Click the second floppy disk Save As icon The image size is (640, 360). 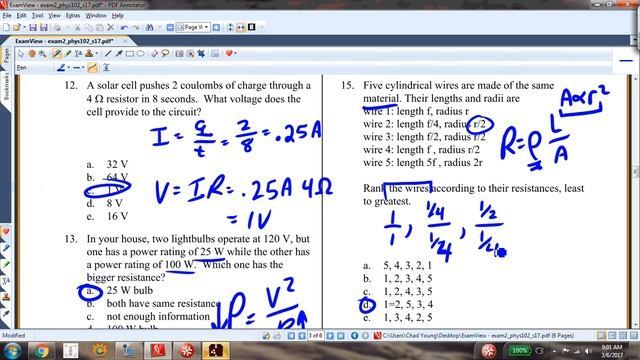tap(43, 27)
